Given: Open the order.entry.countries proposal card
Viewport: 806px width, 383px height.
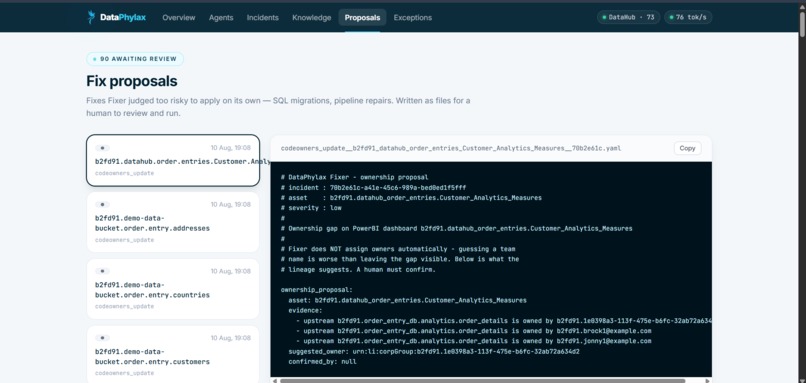Looking at the screenshot, I should coord(173,289).
